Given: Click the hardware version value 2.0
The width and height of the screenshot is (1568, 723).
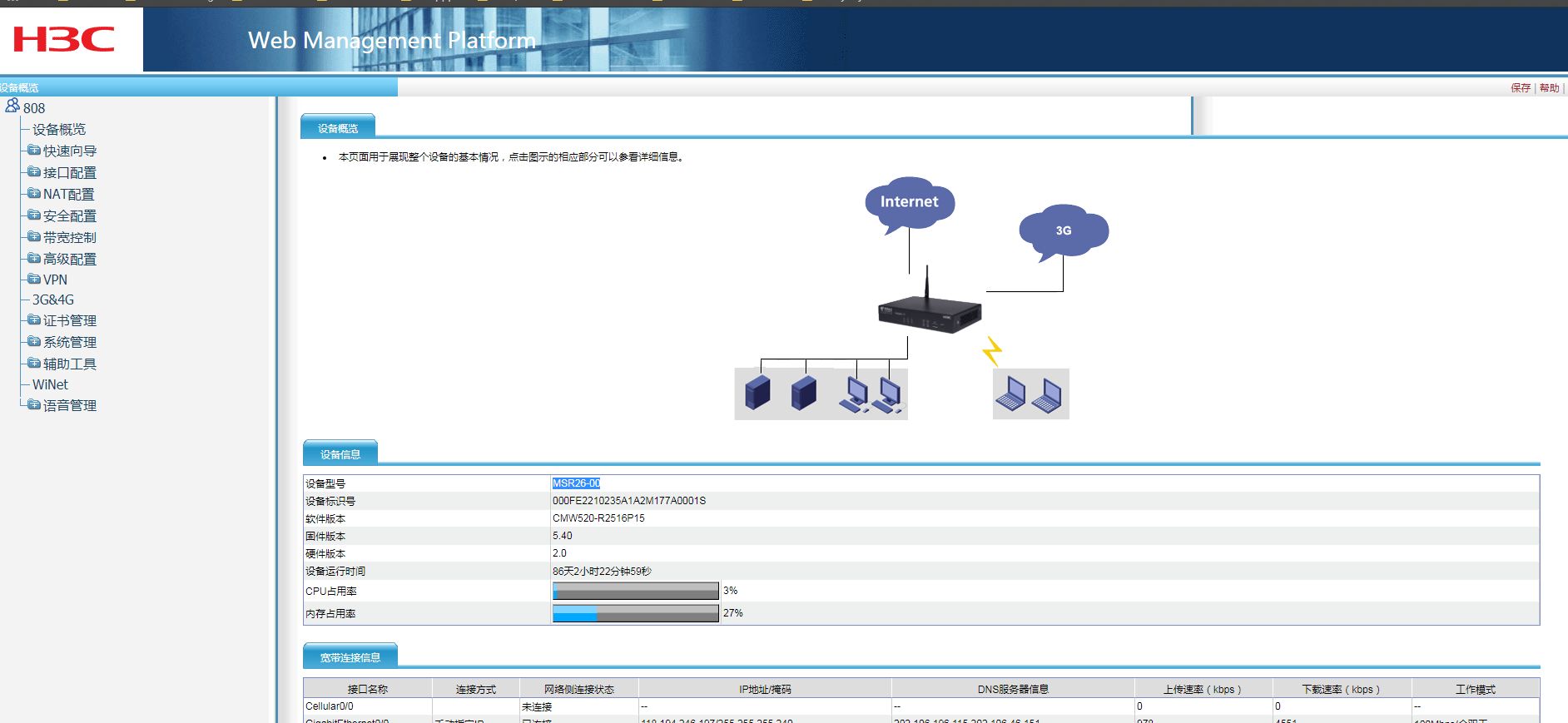Looking at the screenshot, I should (559, 553).
